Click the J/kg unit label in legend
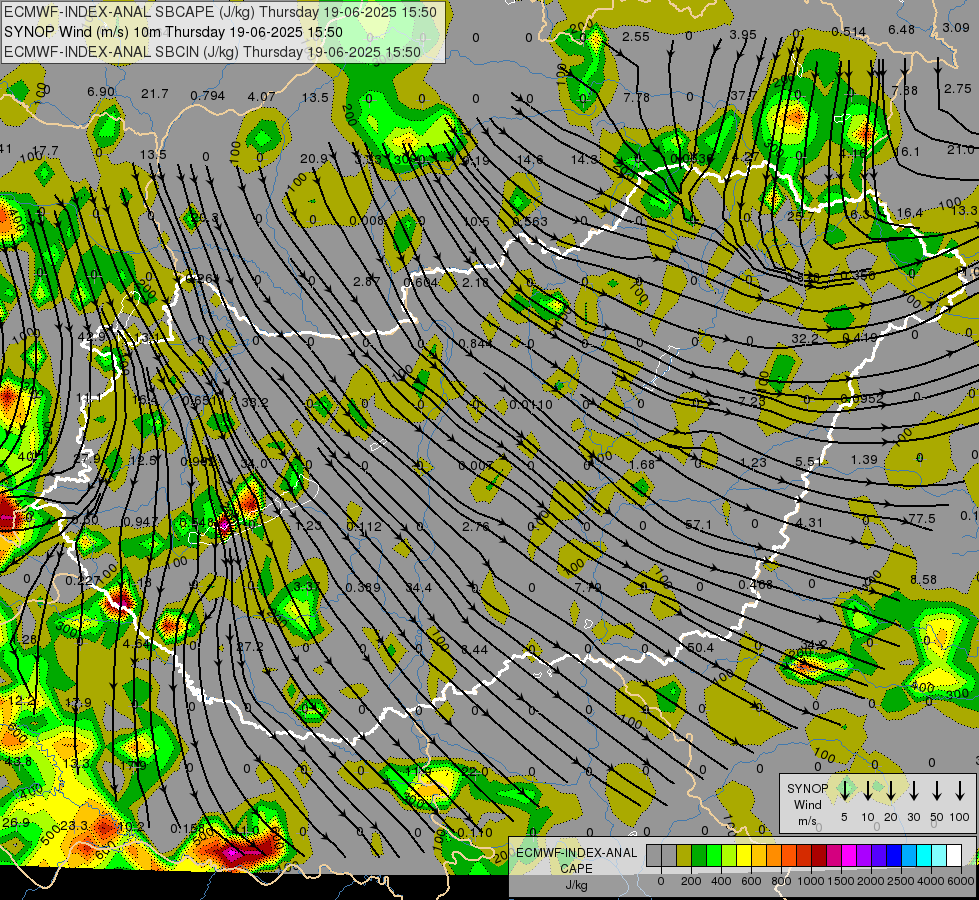The image size is (979, 900). [576, 885]
